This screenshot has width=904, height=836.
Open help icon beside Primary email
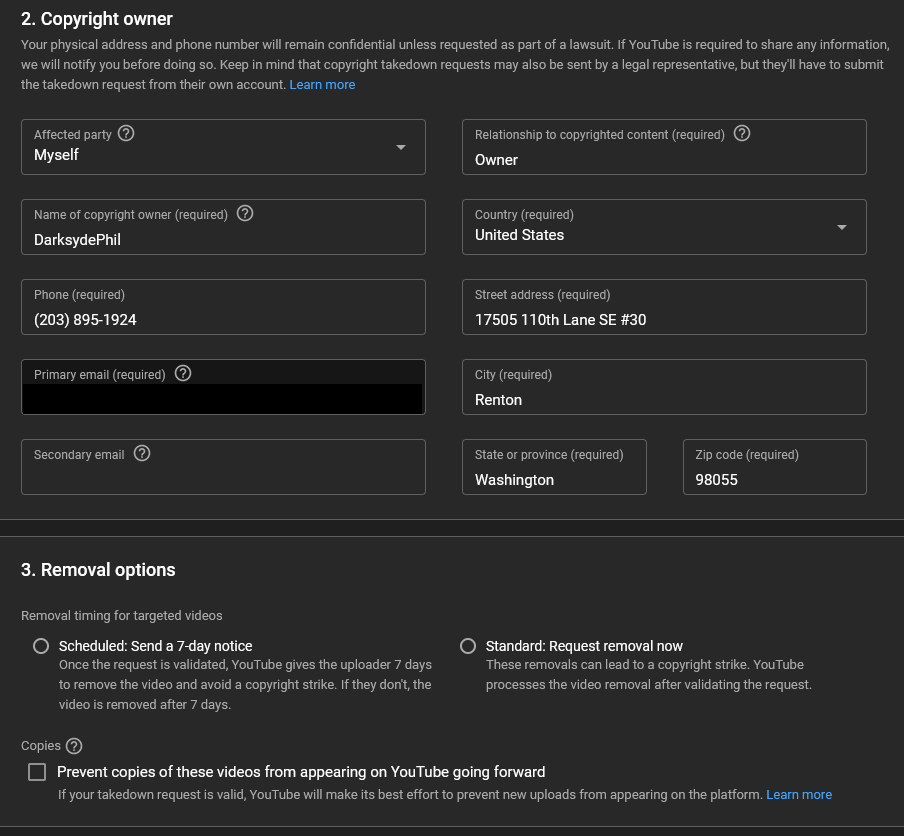click(183, 374)
